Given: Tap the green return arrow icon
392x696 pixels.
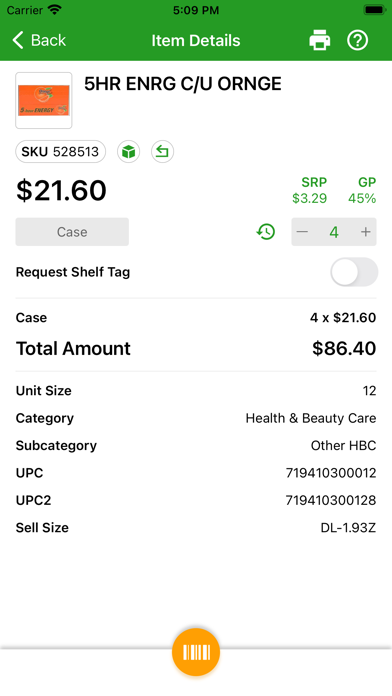Looking at the screenshot, I should [162, 152].
